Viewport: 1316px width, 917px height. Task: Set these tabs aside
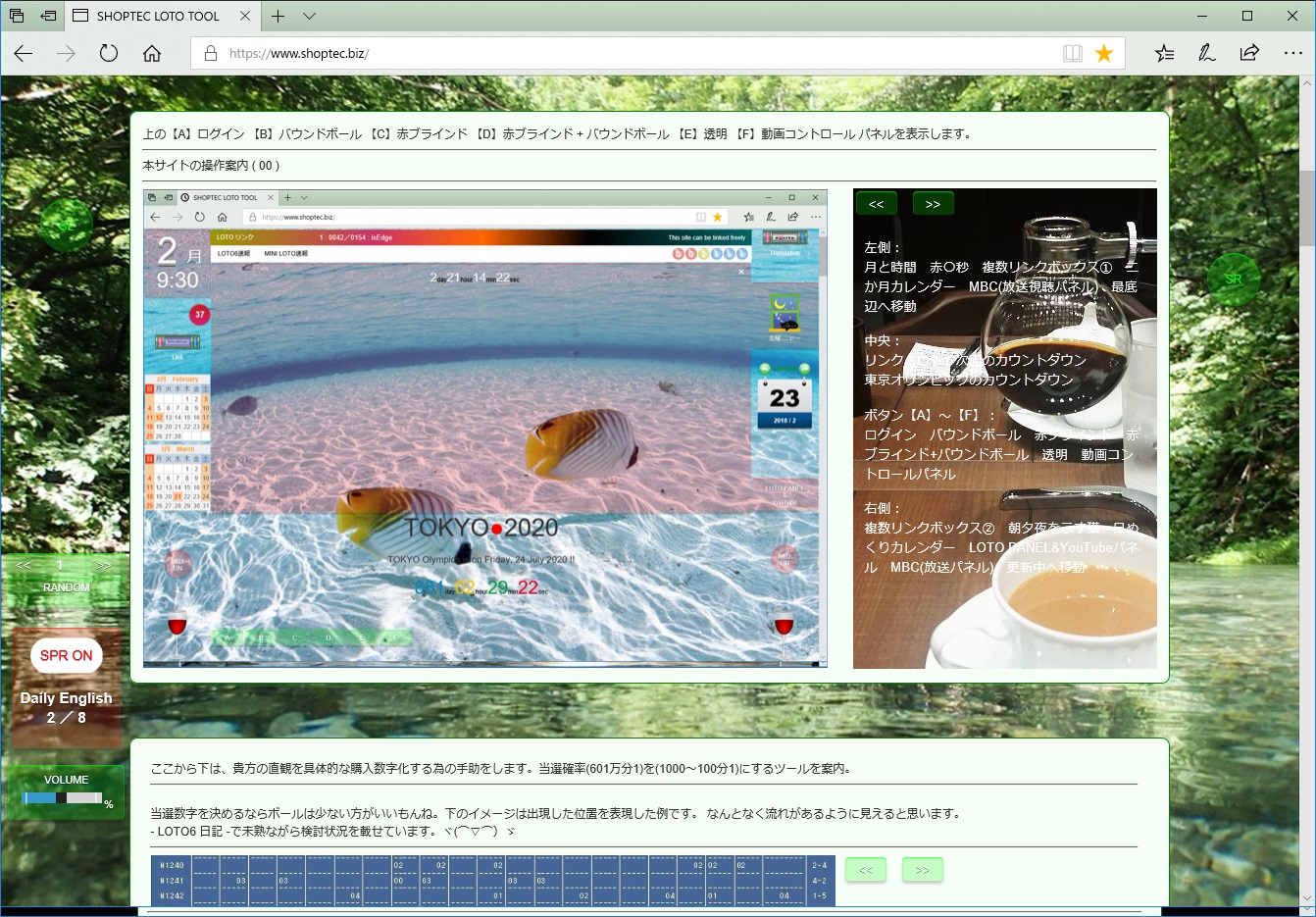tap(48, 16)
